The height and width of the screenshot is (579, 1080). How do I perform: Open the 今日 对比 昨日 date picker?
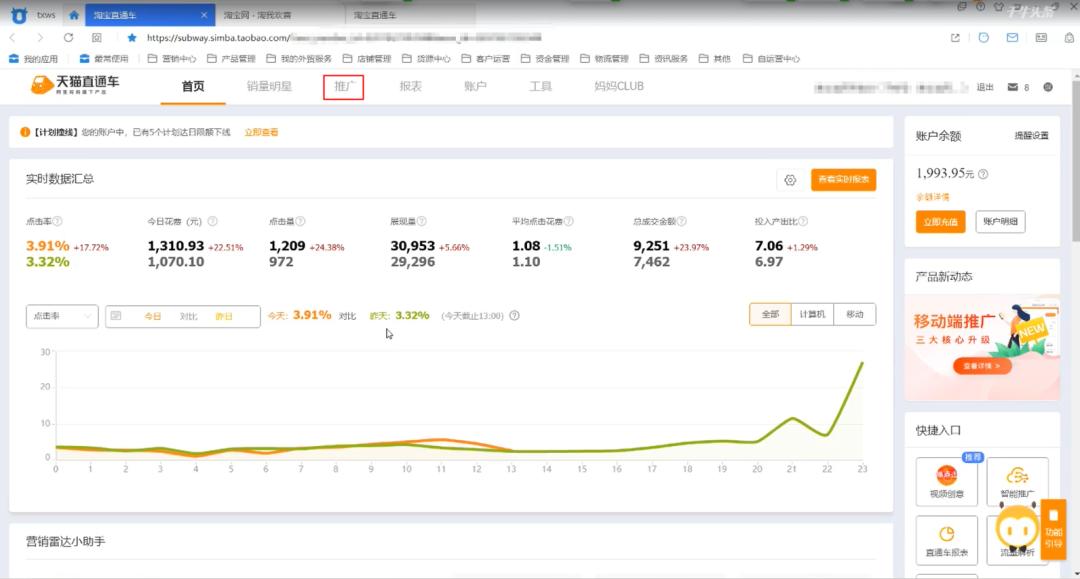(182, 316)
